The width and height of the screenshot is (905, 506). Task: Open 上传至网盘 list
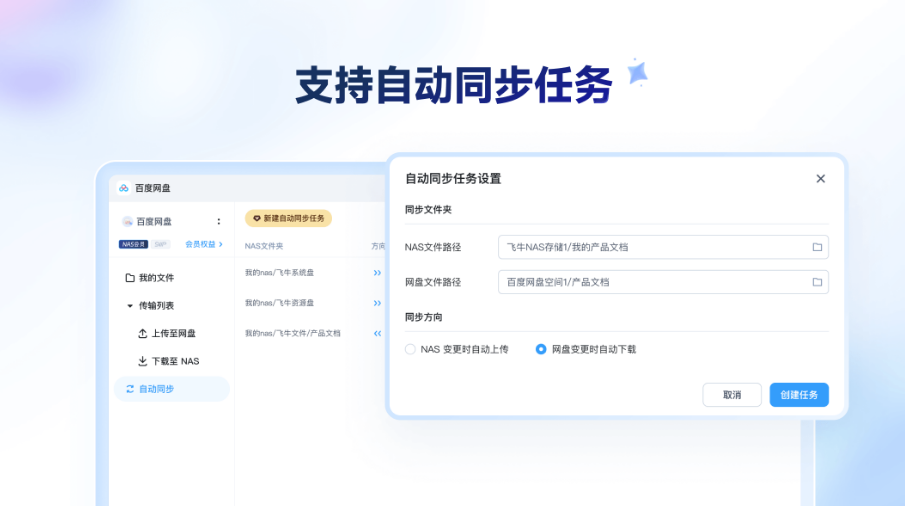coord(172,333)
